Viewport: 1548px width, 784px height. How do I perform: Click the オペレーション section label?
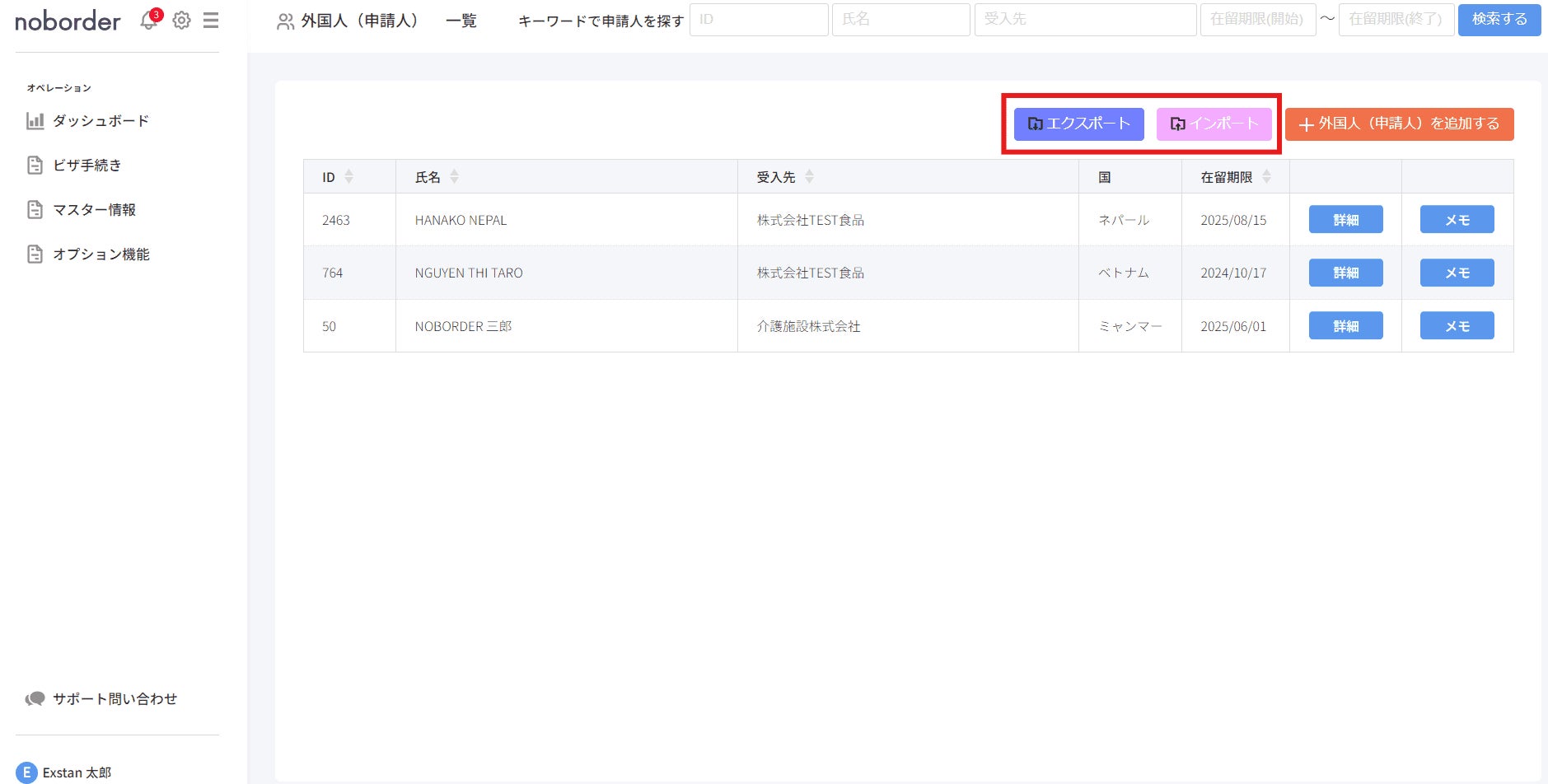pos(58,88)
